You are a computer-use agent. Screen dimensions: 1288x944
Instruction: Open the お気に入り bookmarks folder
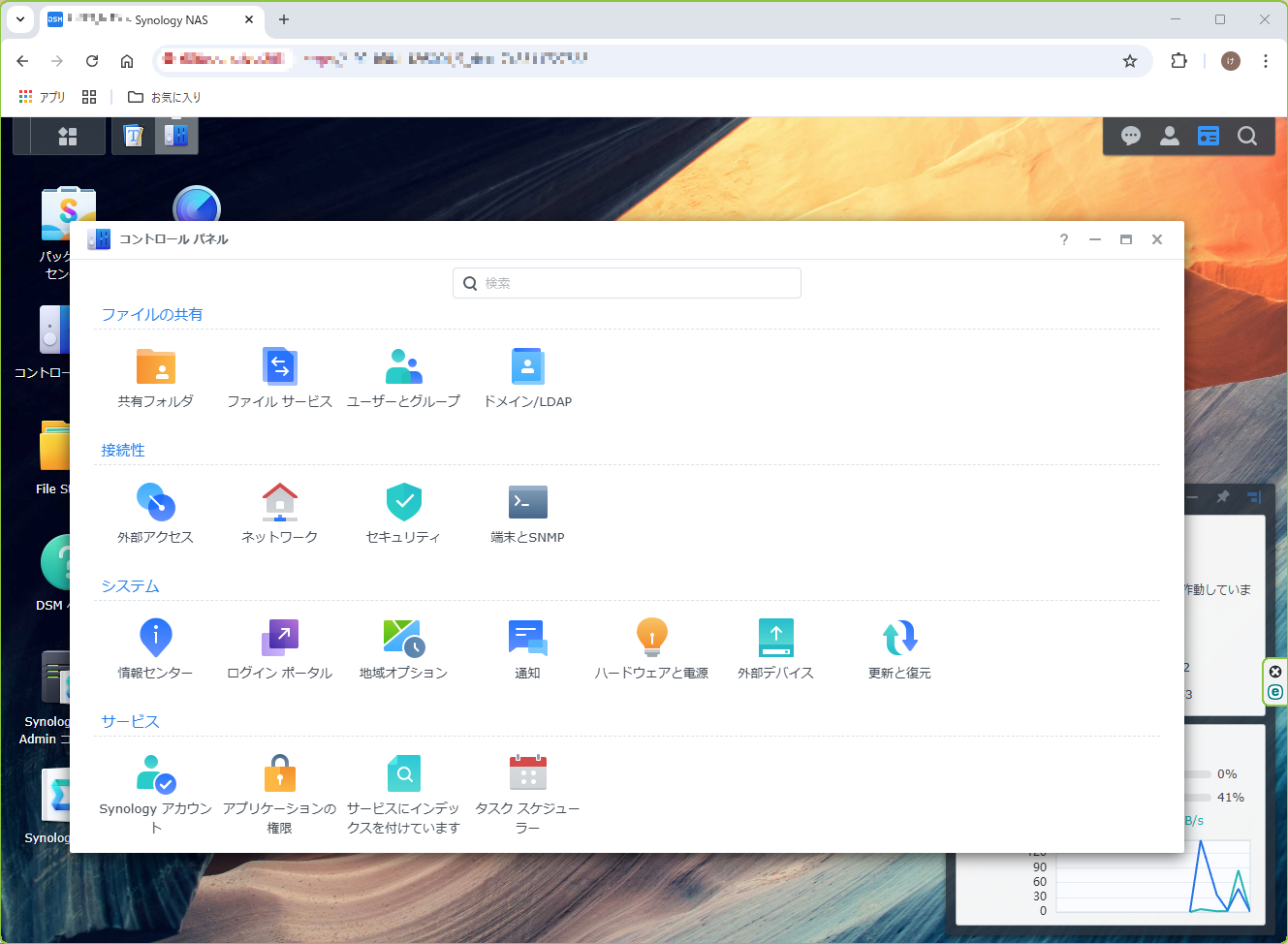[165, 97]
